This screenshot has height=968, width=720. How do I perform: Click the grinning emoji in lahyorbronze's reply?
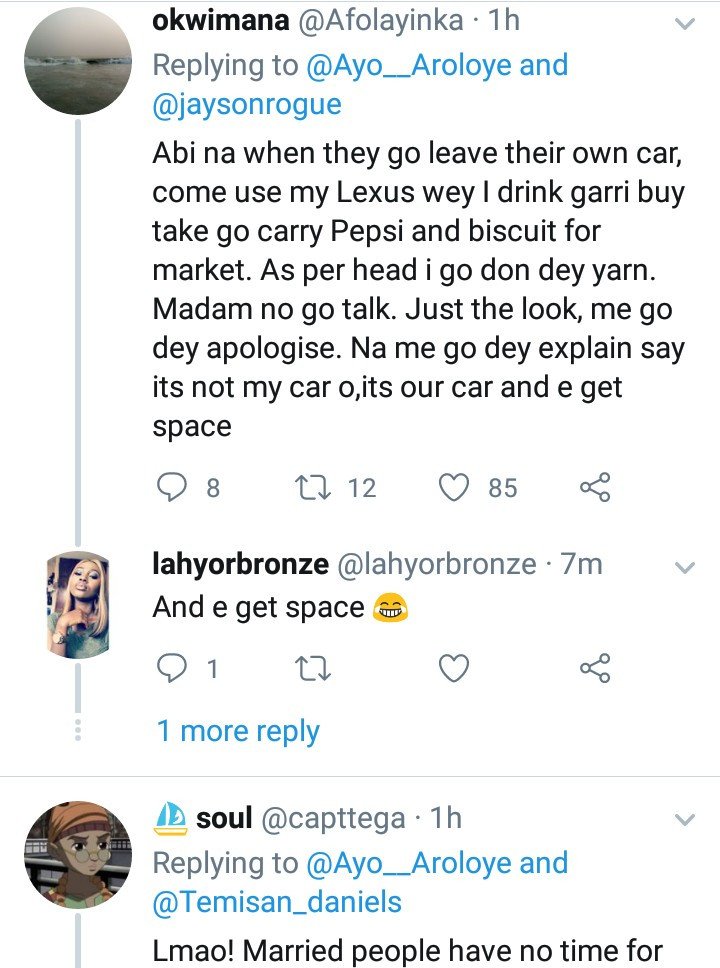click(390, 607)
